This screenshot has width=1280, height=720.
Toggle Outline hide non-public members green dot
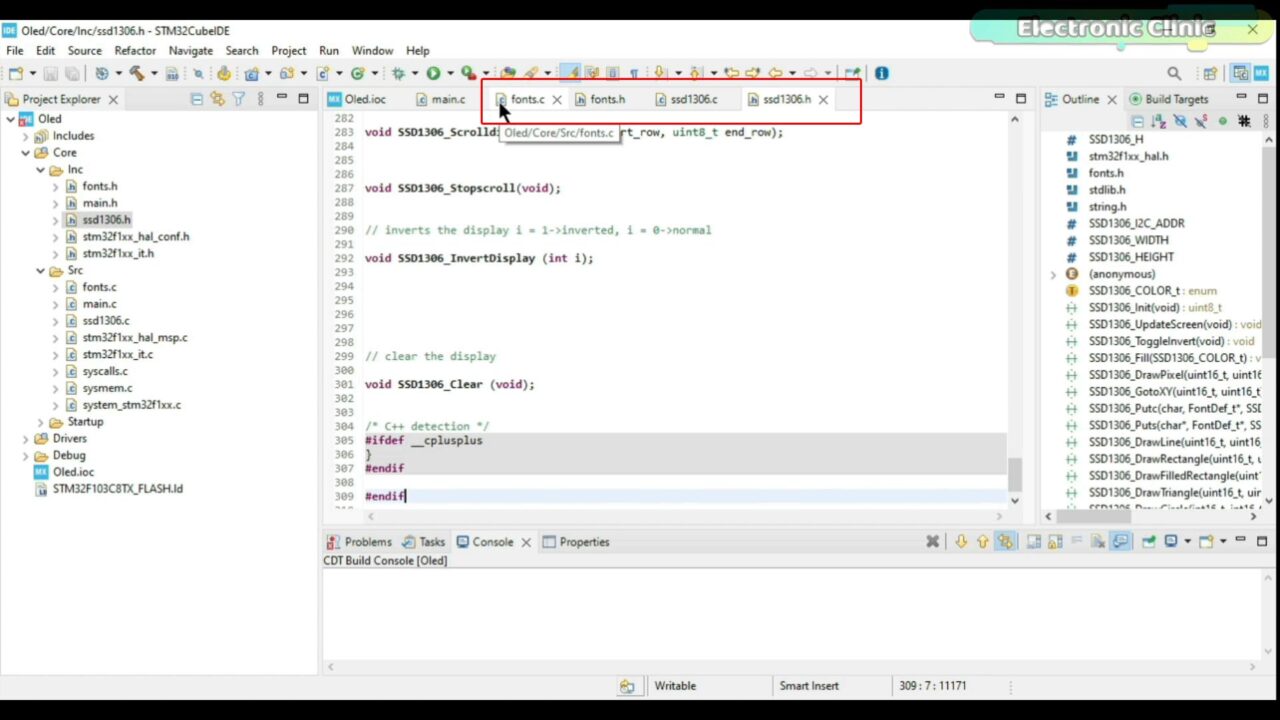point(1222,121)
